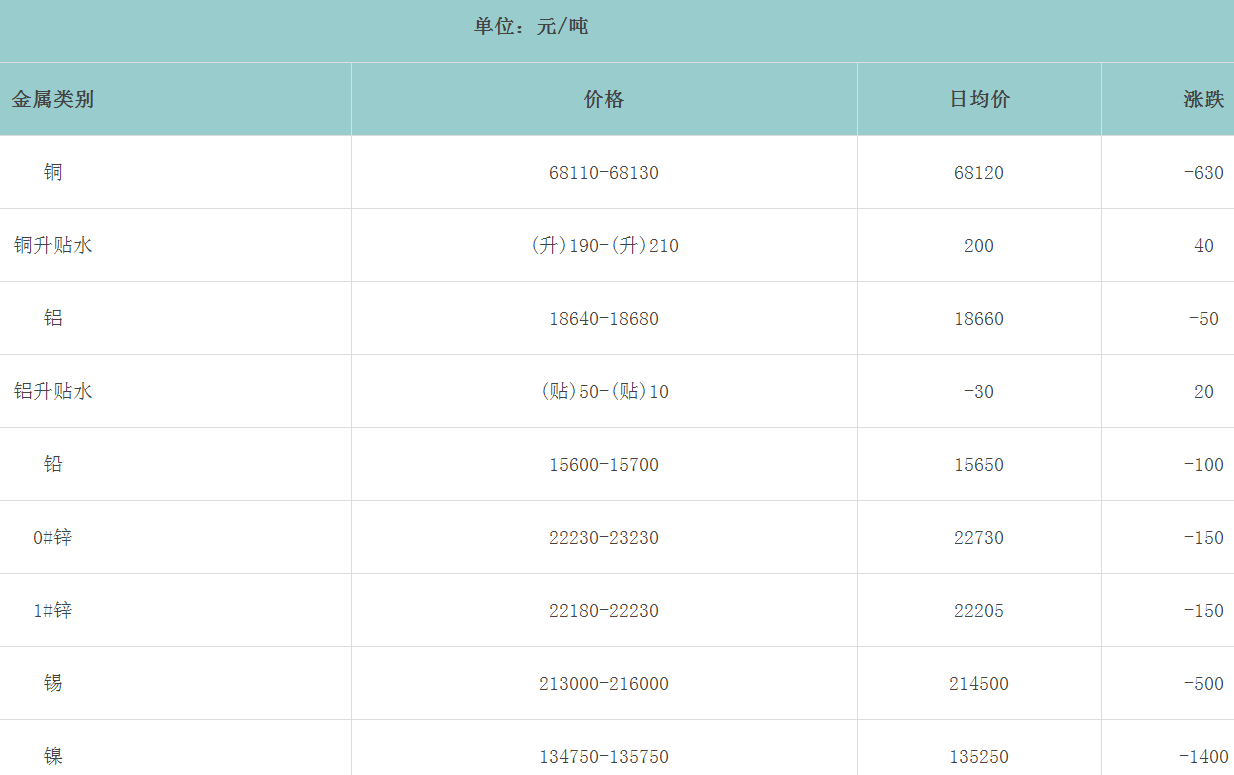Viewport: 1234px width, 775px height.
Task: Select the 铝升贴水 row label
Action: click(53, 391)
